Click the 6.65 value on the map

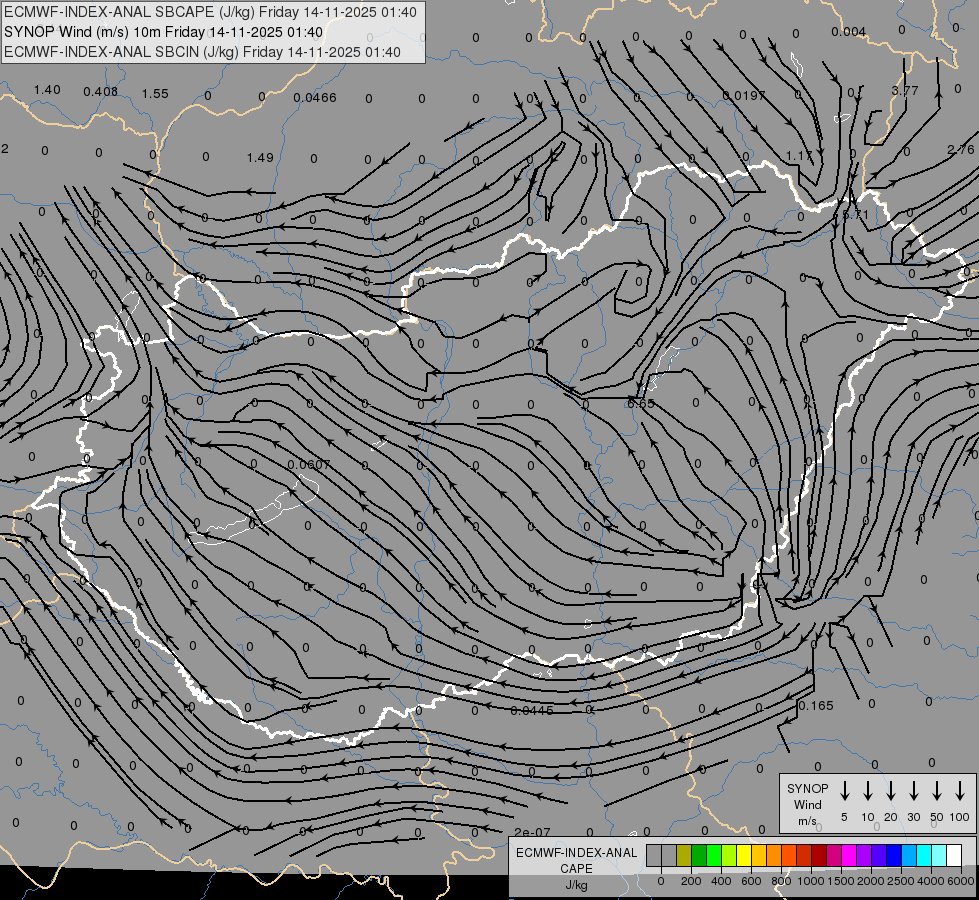(641, 403)
